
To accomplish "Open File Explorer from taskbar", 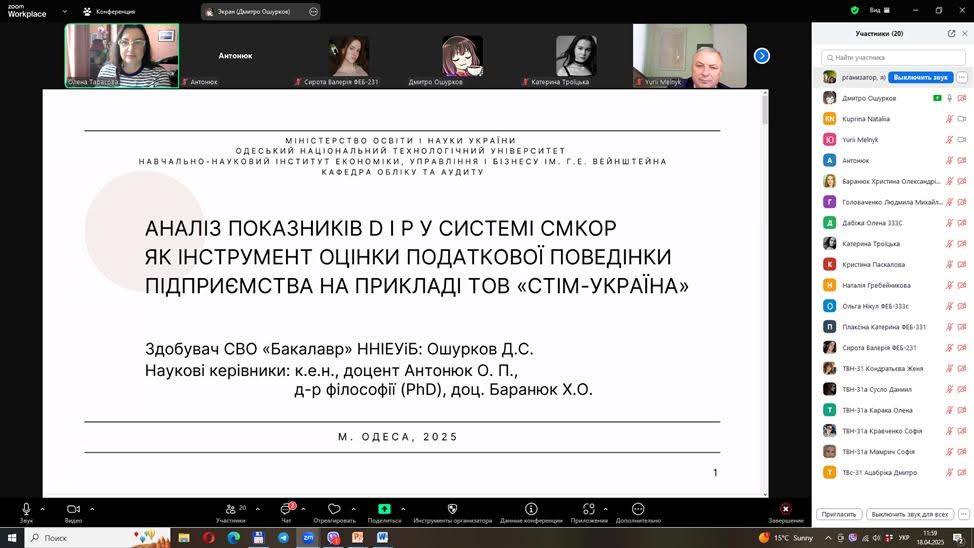I will click(x=184, y=537).
